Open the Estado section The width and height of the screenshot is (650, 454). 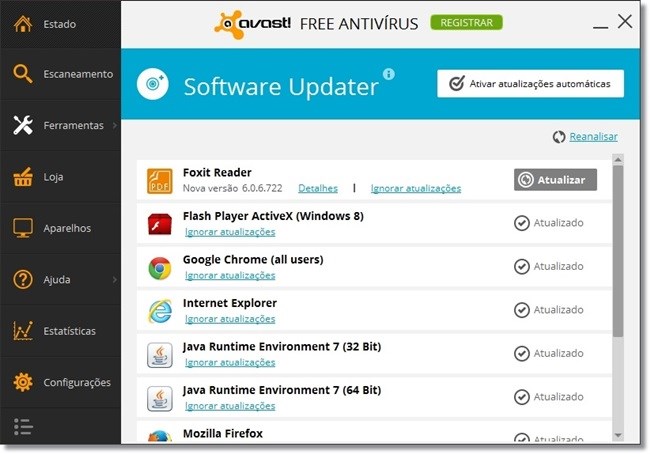coord(59,24)
